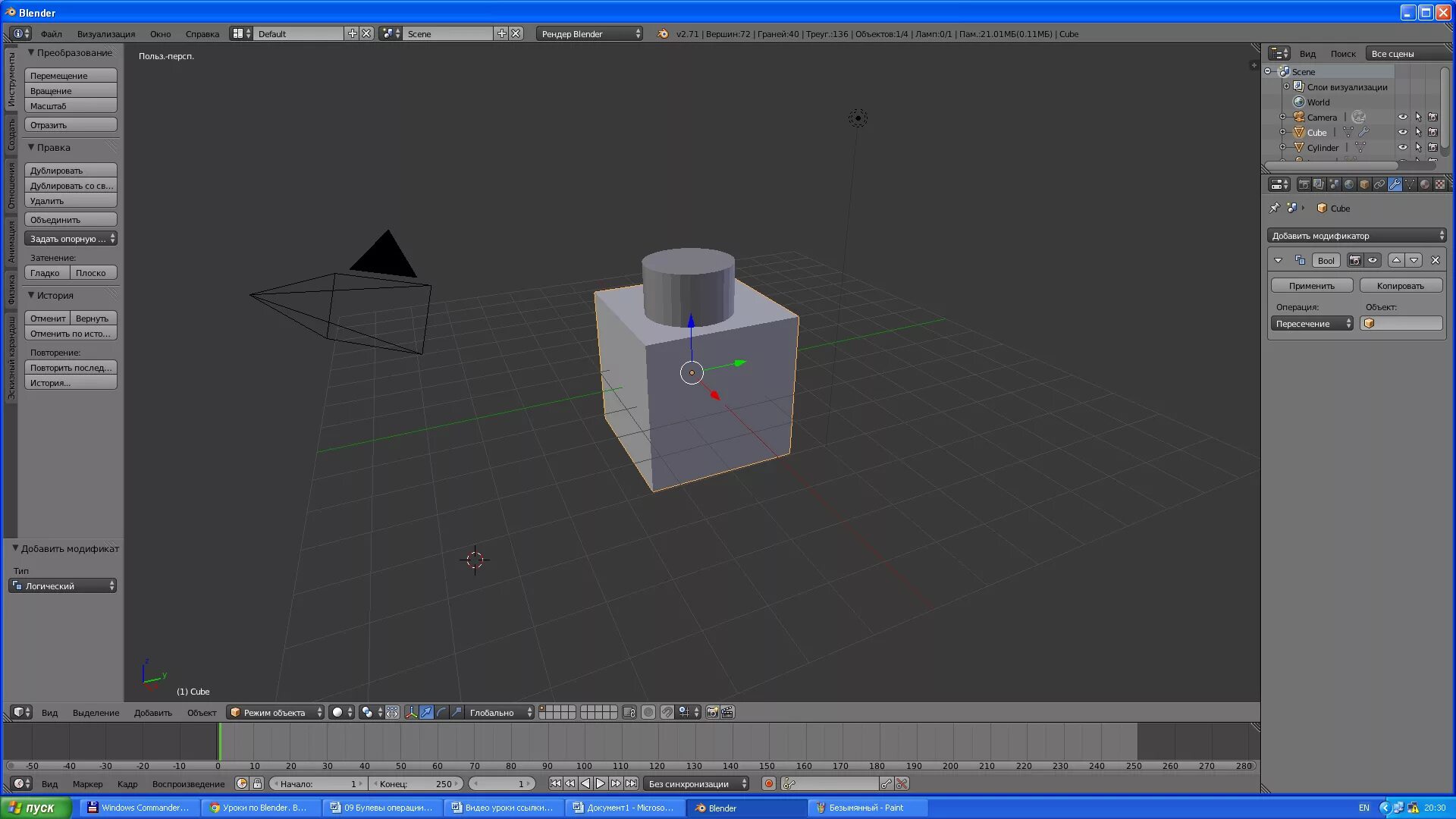The height and width of the screenshot is (819, 1456).
Task: Move Bool modifier down in stack
Action: pos(1414,260)
